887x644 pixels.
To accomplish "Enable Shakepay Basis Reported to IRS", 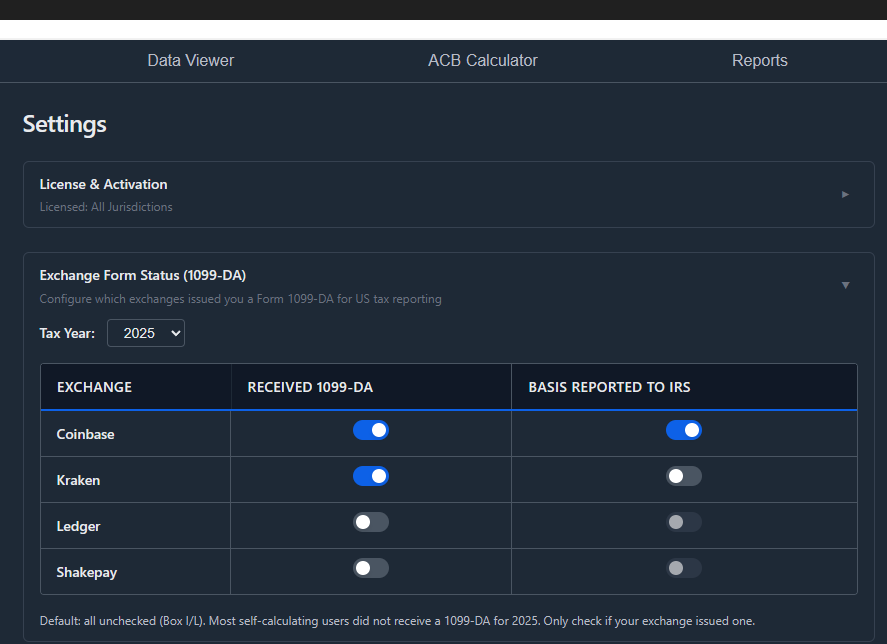I will [684, 568].
